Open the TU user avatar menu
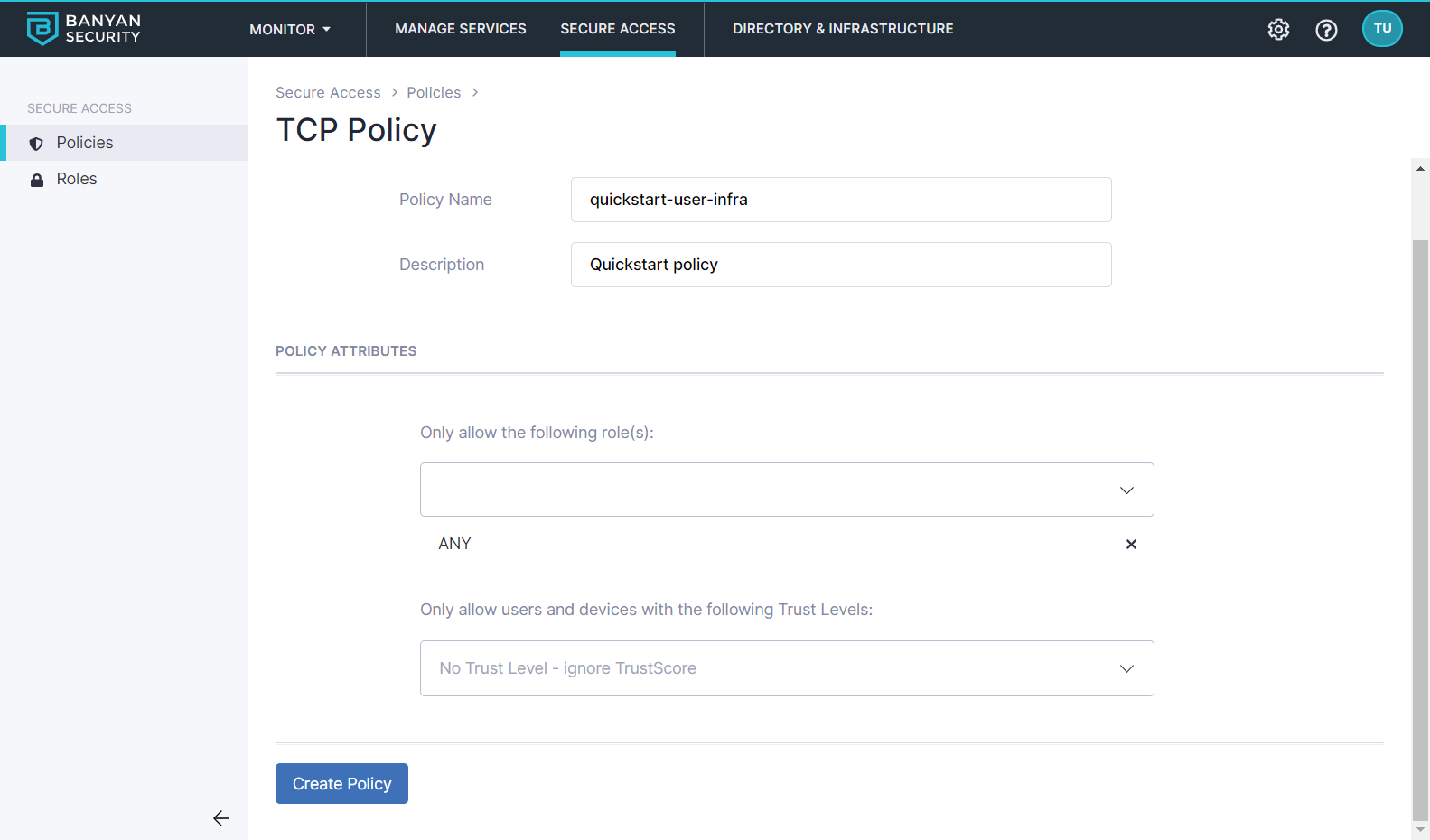Viewport: 1430px width, 840px height. (x=1381, y=29)
